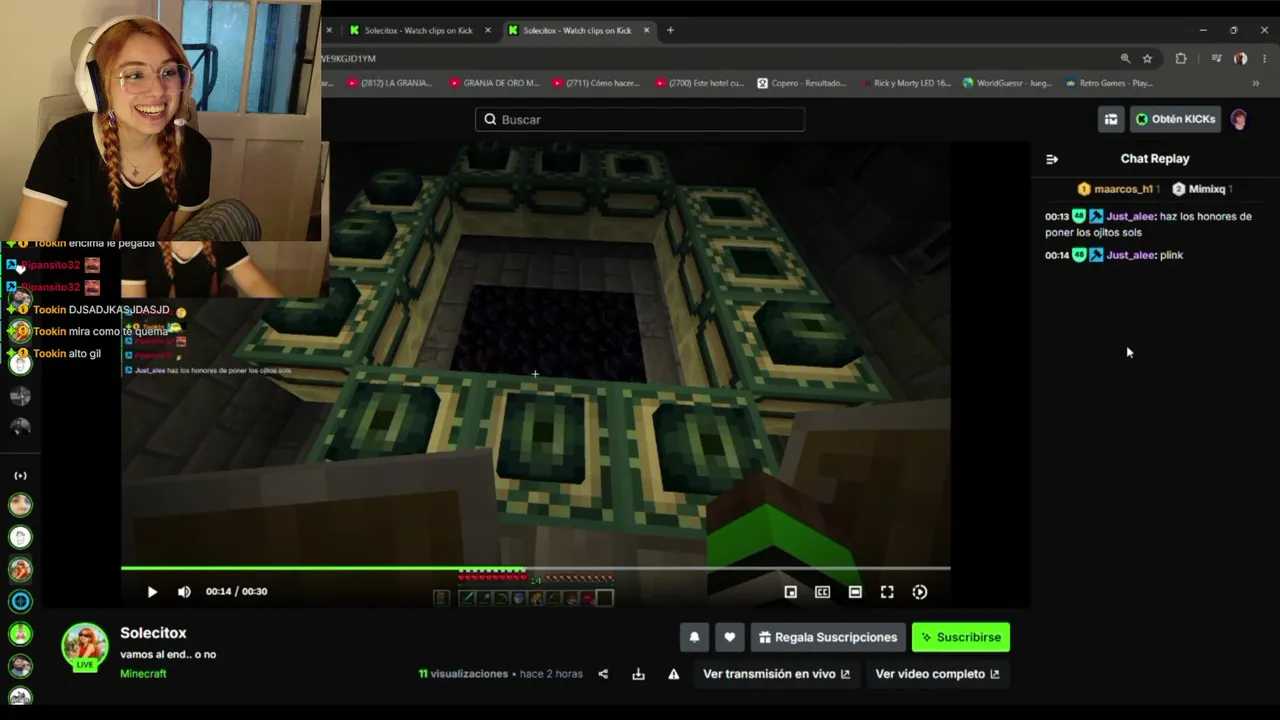Click the live broadcast signal sidebar icon

click(20, 476)
